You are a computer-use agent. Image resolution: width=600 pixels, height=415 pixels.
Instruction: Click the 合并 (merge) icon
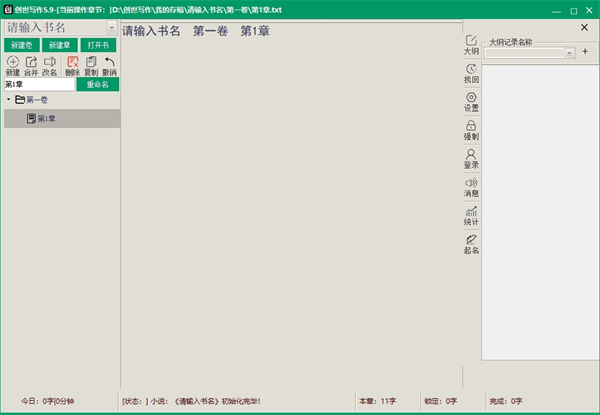(31, 62)
